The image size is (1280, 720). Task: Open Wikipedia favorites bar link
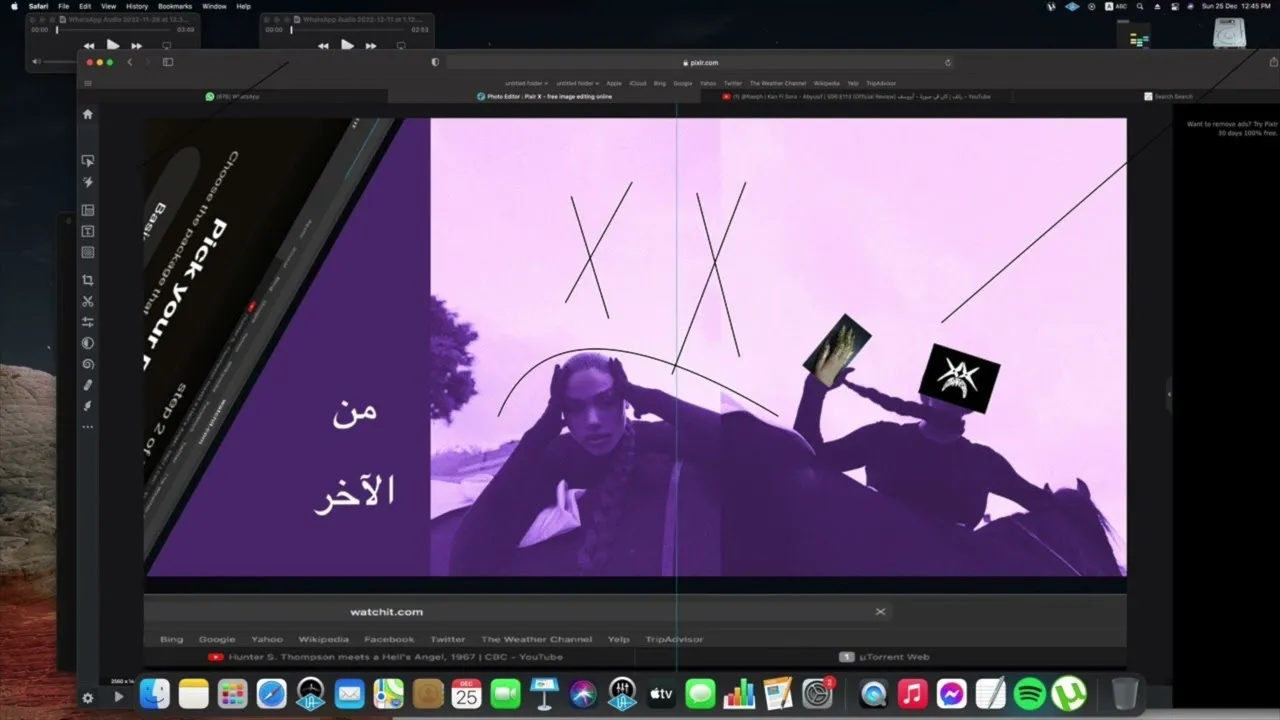[826, 83]
